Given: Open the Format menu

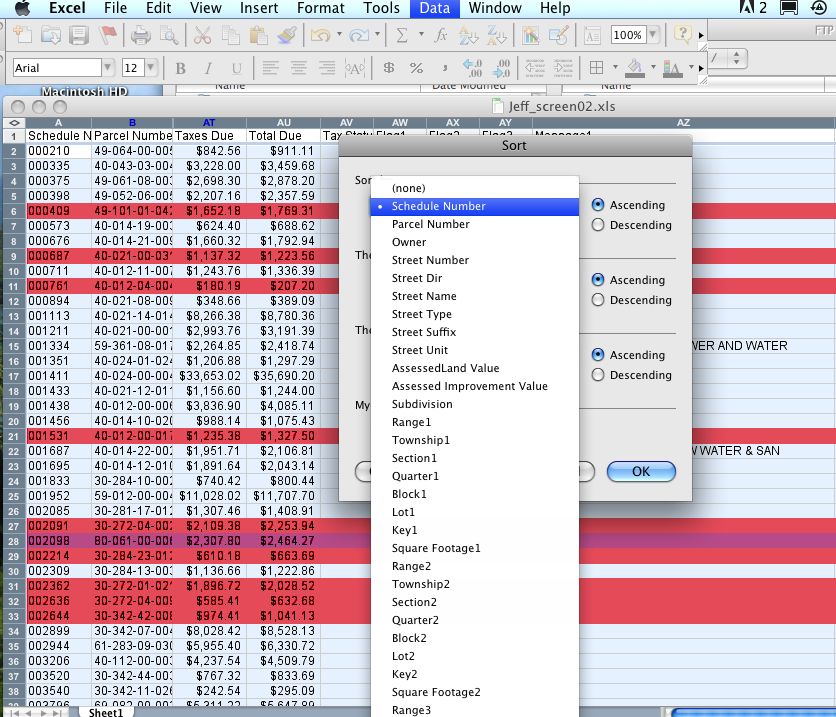Looking at the screenshot, I should point(320,8).
